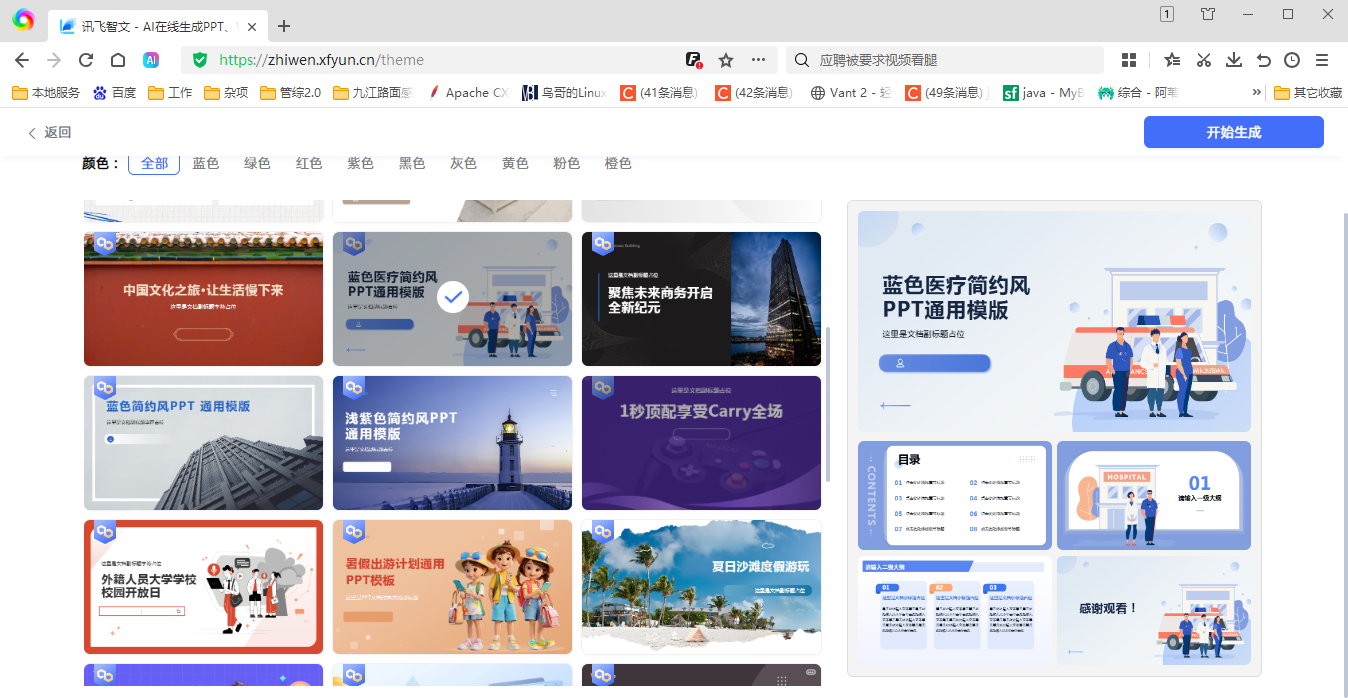Open browsing history clock icon
The width and height of the screenshot is (1348, 698).
1292,60
